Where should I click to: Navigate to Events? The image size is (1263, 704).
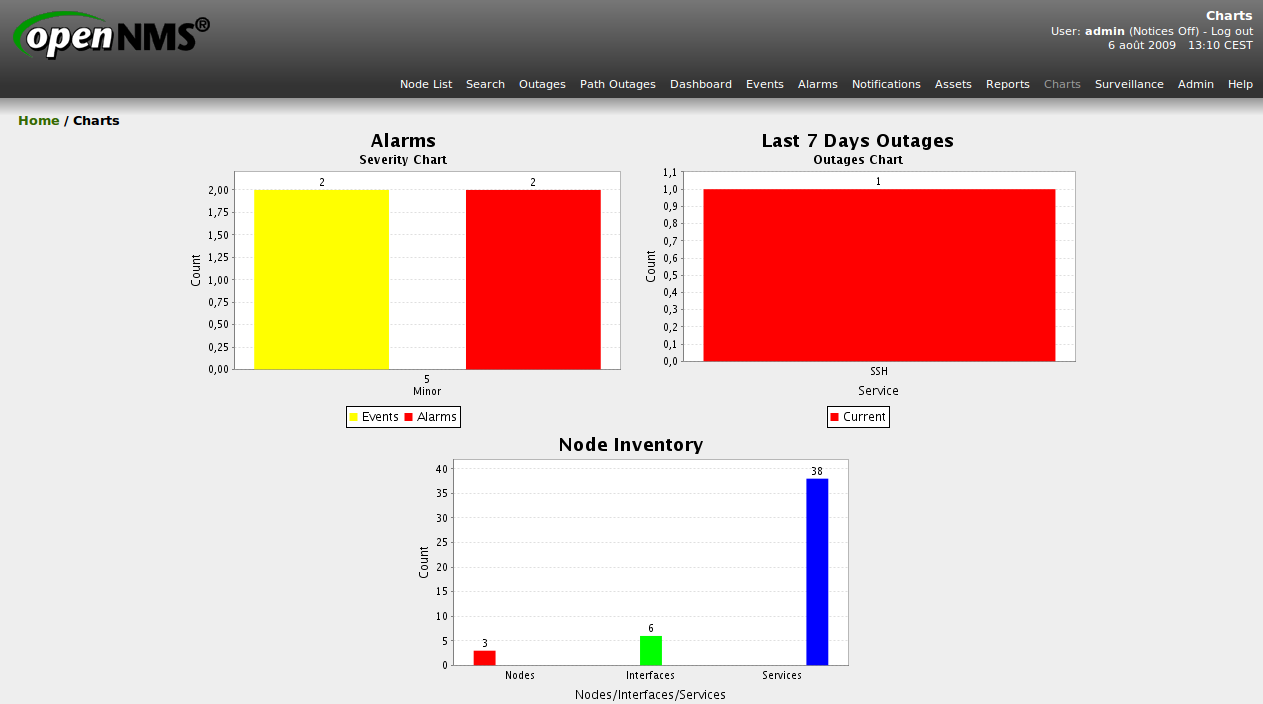coord(764,84)
